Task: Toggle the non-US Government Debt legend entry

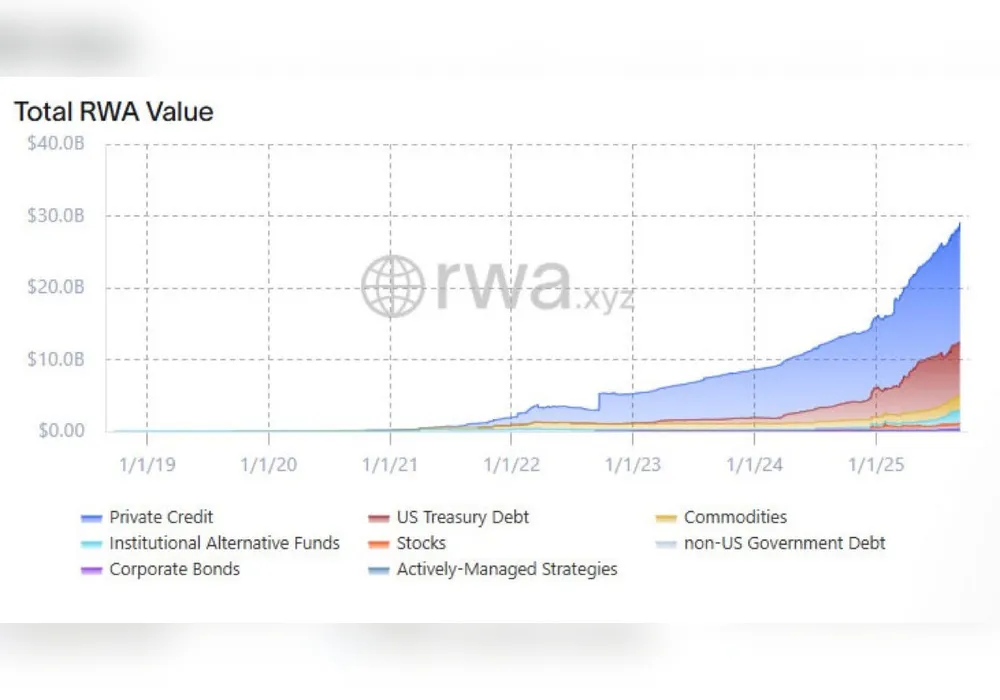Action: coord(770,543)
